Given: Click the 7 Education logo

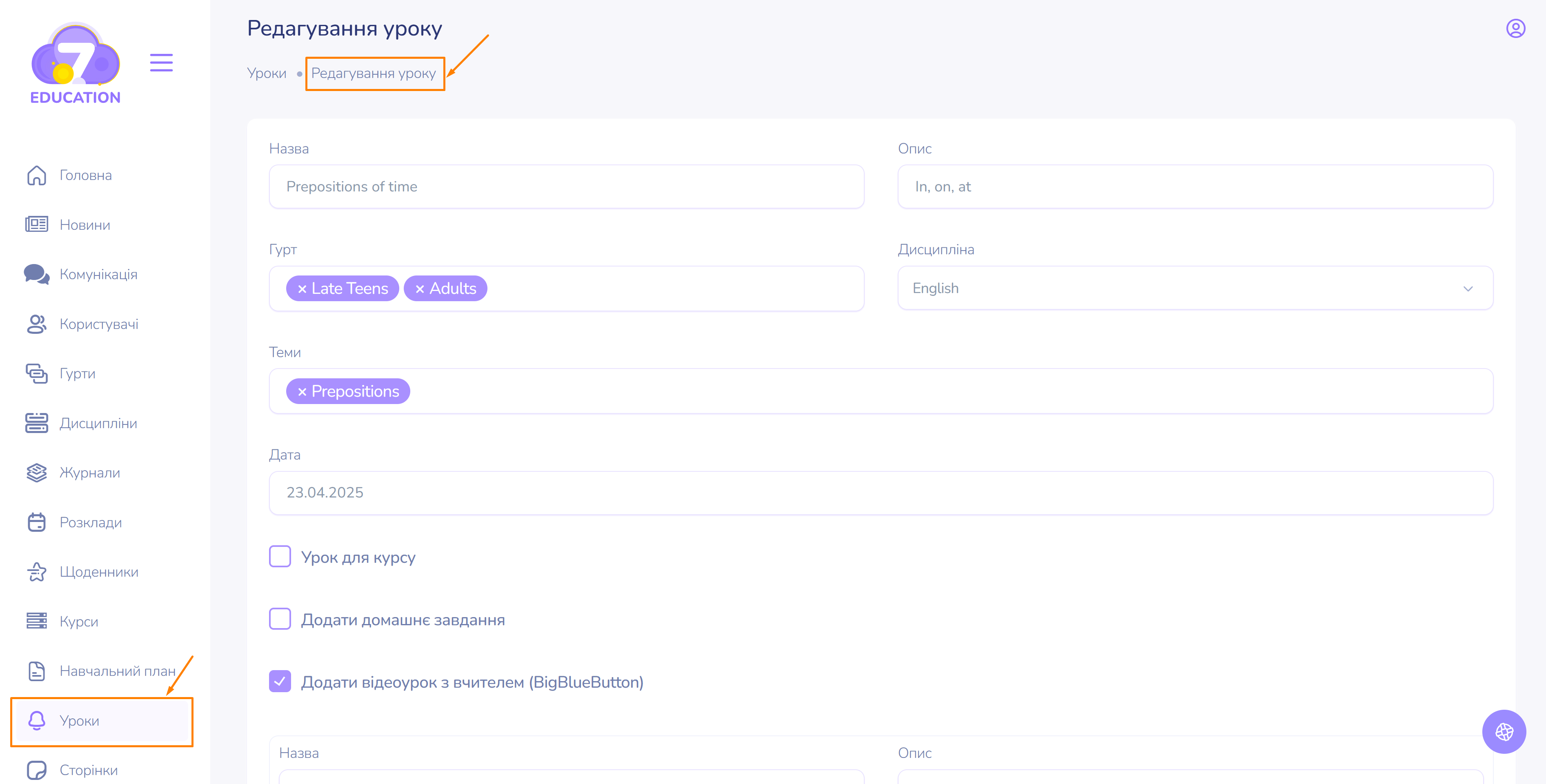Looking at the screenshot, I should click(x=76, y=63).
